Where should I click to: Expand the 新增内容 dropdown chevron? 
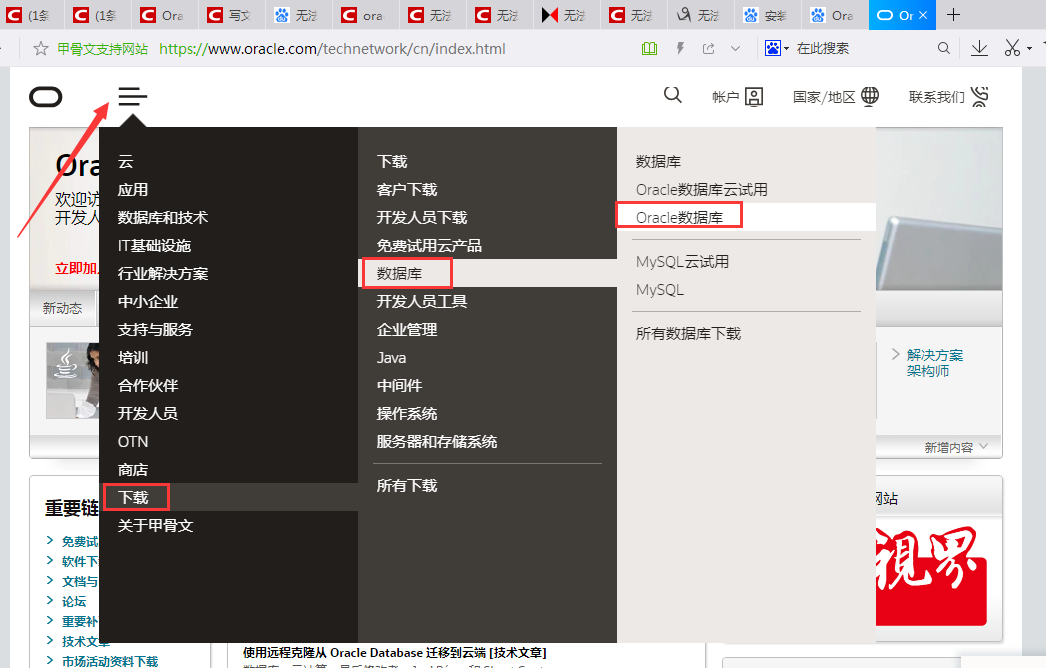coord(983,446)
